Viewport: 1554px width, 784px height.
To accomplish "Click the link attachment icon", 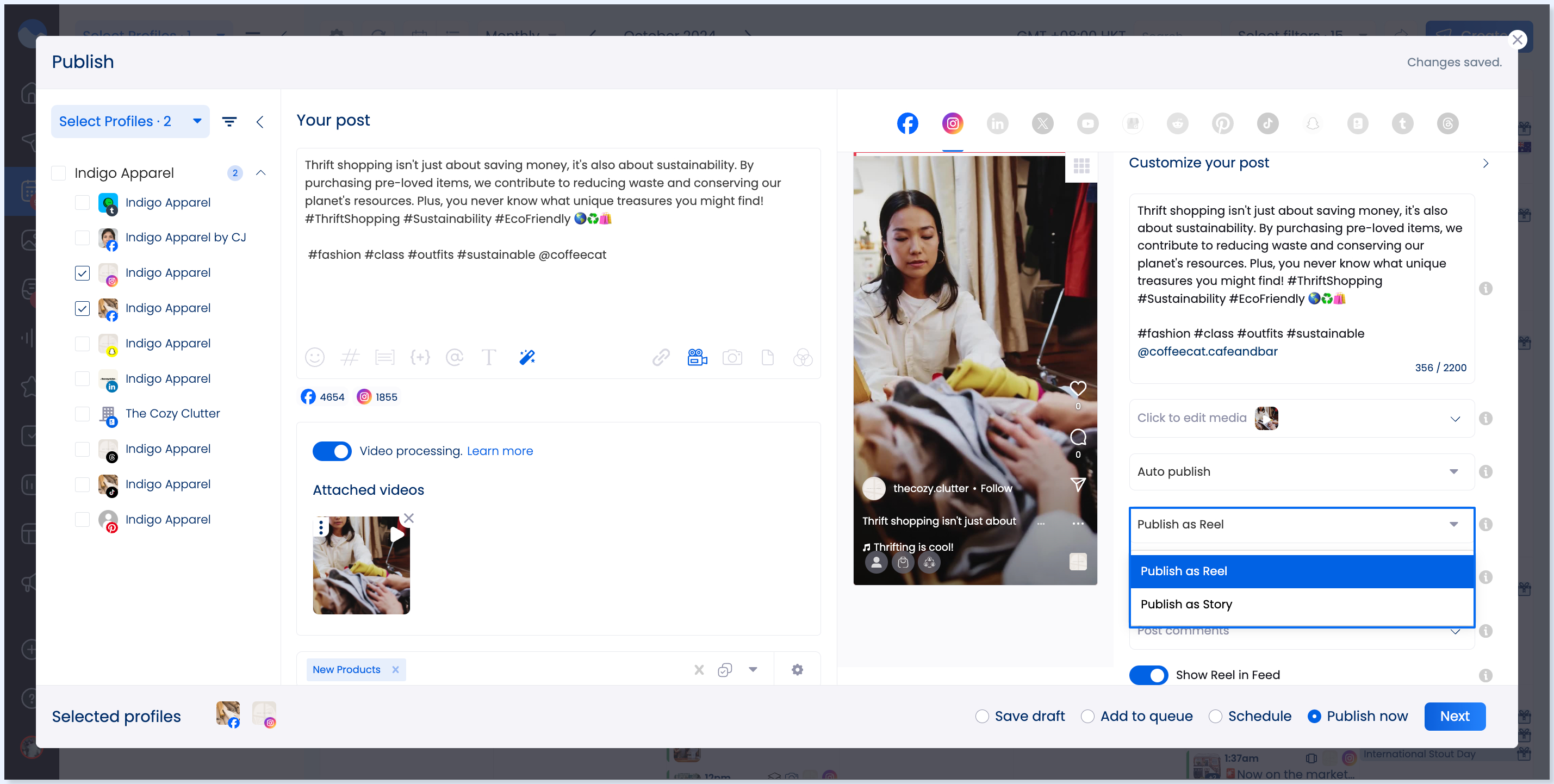I will [x=661, y=358].
